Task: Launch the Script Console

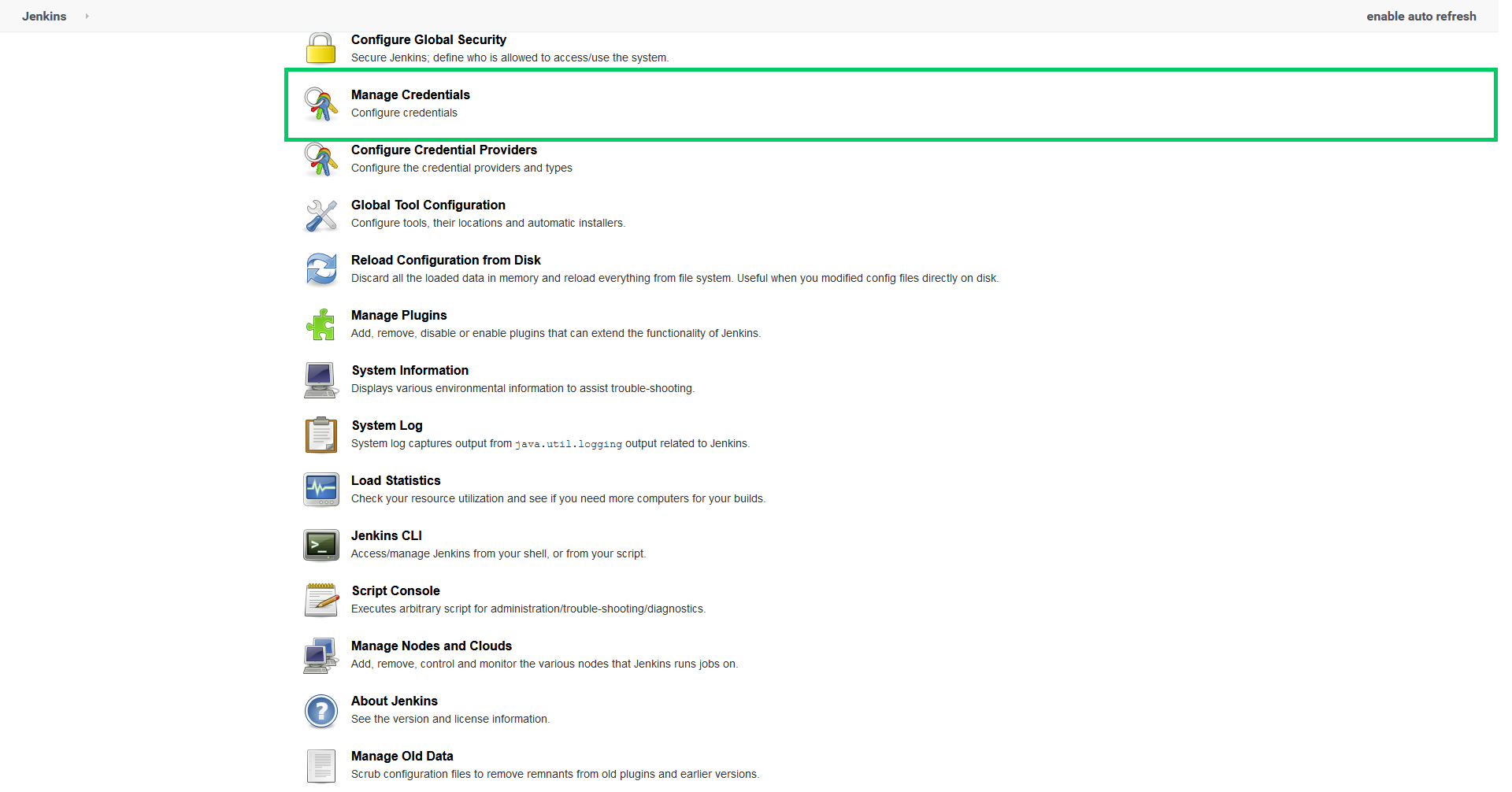Action: coord(396,590)
